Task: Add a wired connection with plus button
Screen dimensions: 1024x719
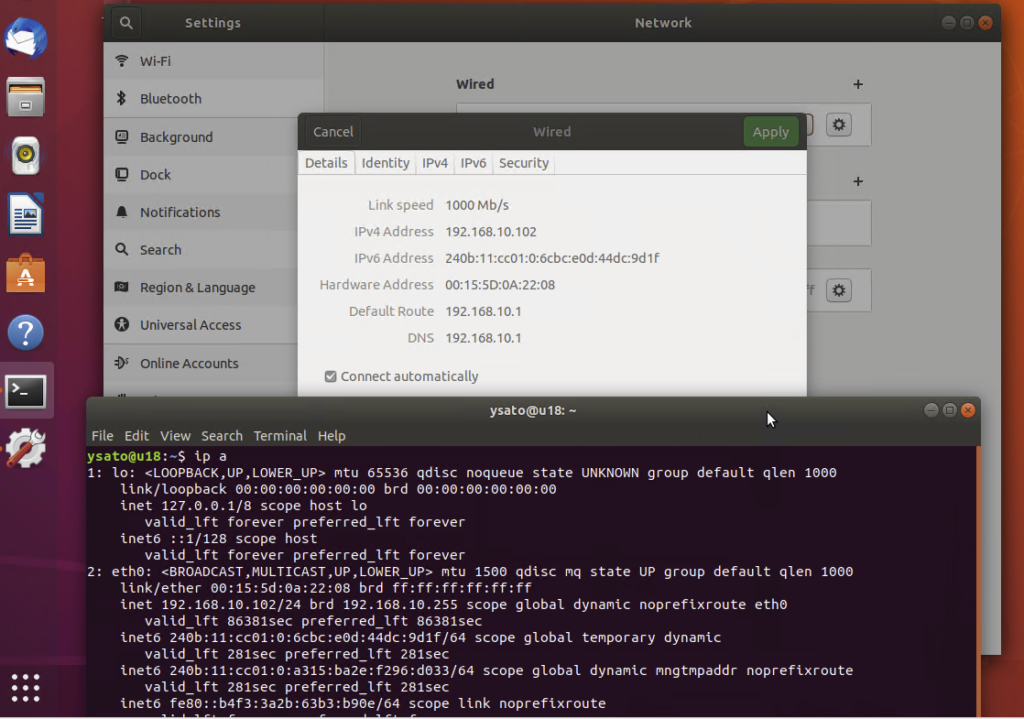Action: (857, 85)
